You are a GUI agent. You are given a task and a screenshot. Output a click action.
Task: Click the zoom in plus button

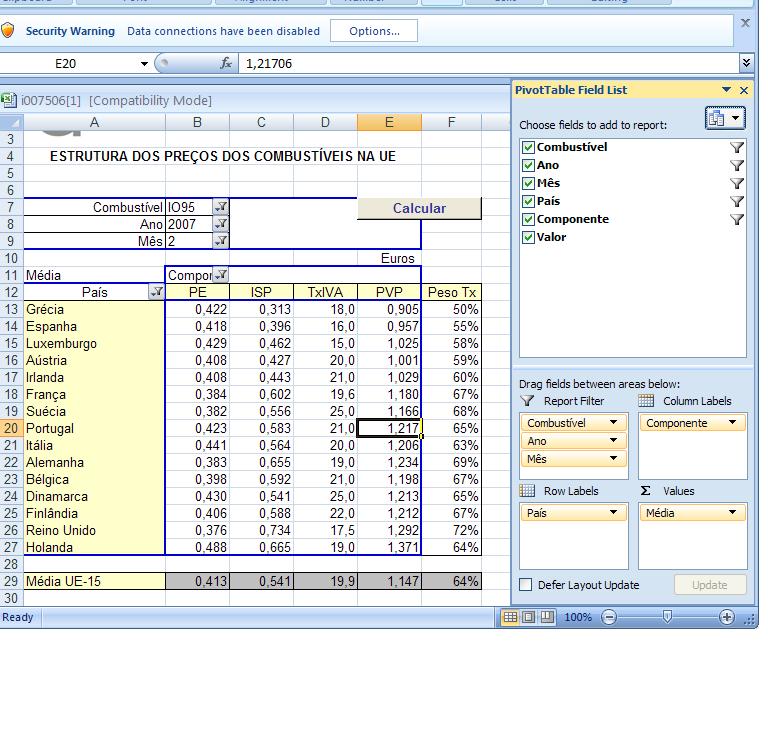727,617
